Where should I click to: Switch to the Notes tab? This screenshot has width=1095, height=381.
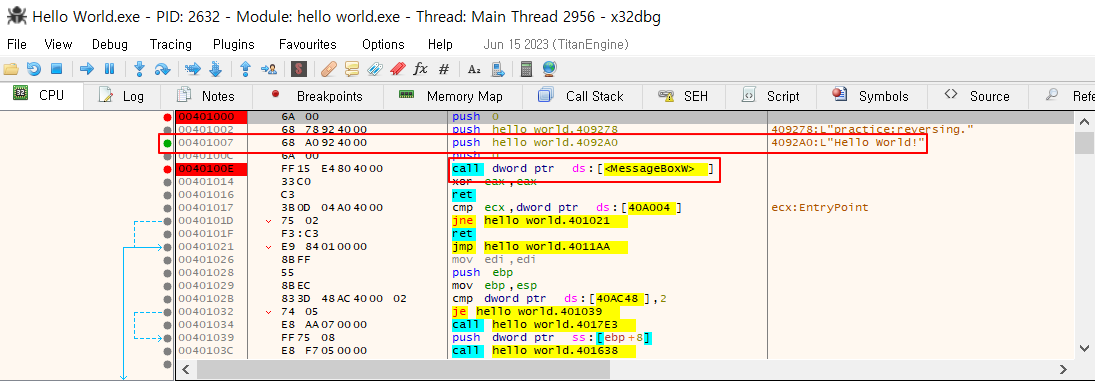[x=206, y=96]
